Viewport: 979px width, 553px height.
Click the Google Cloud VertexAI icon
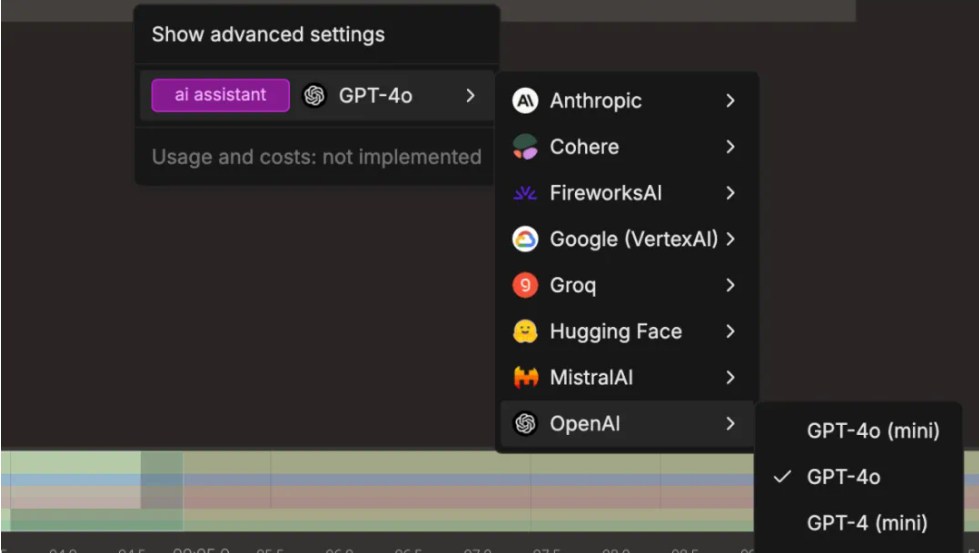click(525, 239)
